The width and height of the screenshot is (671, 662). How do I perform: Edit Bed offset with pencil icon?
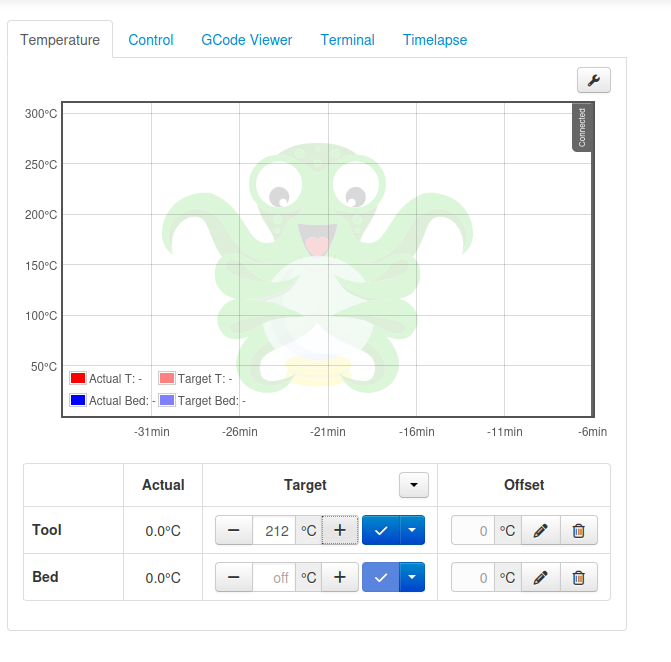point(540,578)
